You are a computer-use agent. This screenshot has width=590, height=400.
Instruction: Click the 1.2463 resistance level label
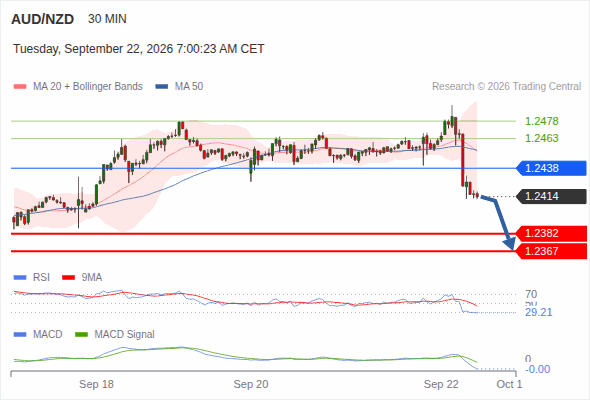point(541,138)
